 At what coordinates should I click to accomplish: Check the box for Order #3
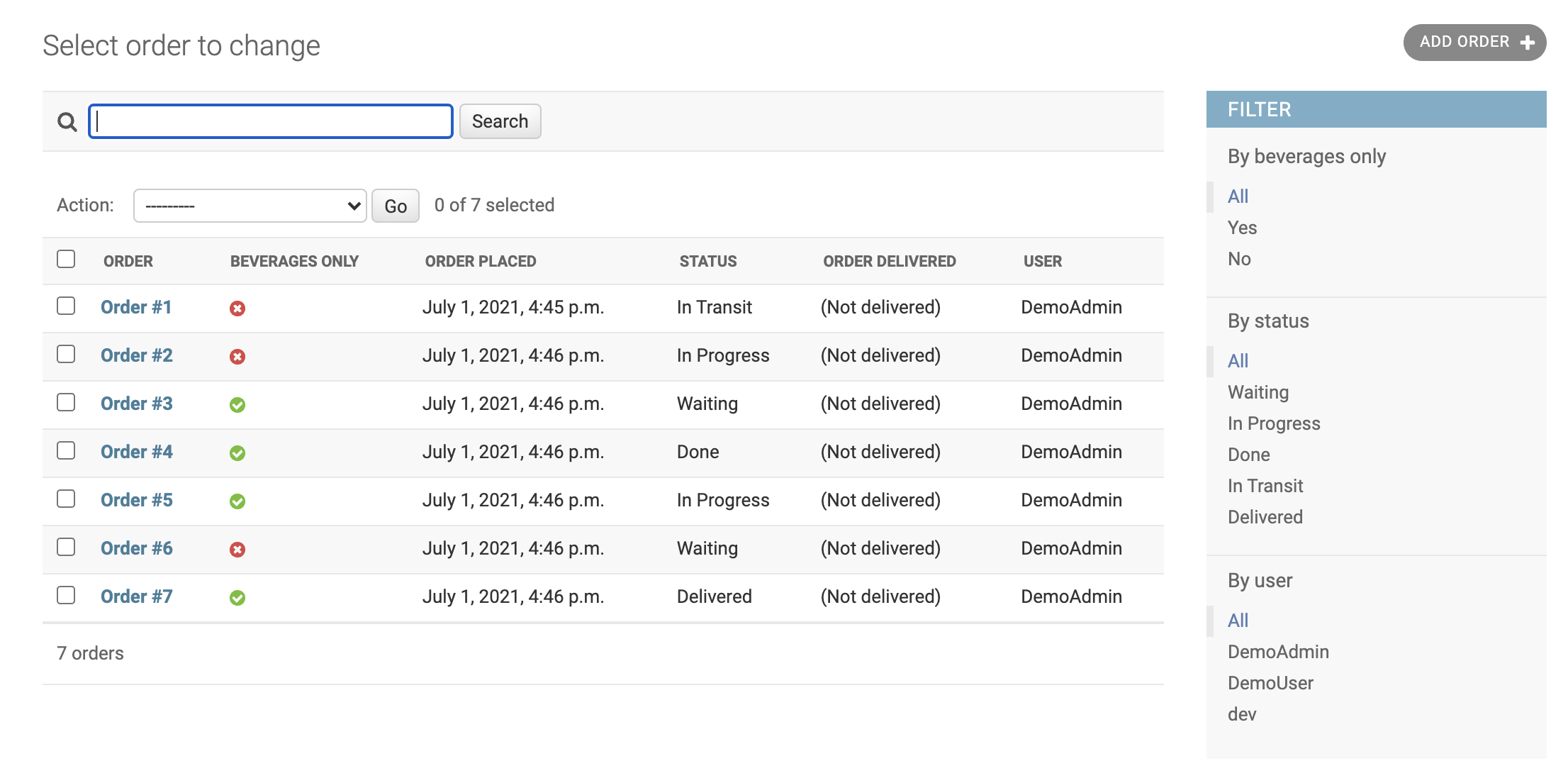point(66,402)
